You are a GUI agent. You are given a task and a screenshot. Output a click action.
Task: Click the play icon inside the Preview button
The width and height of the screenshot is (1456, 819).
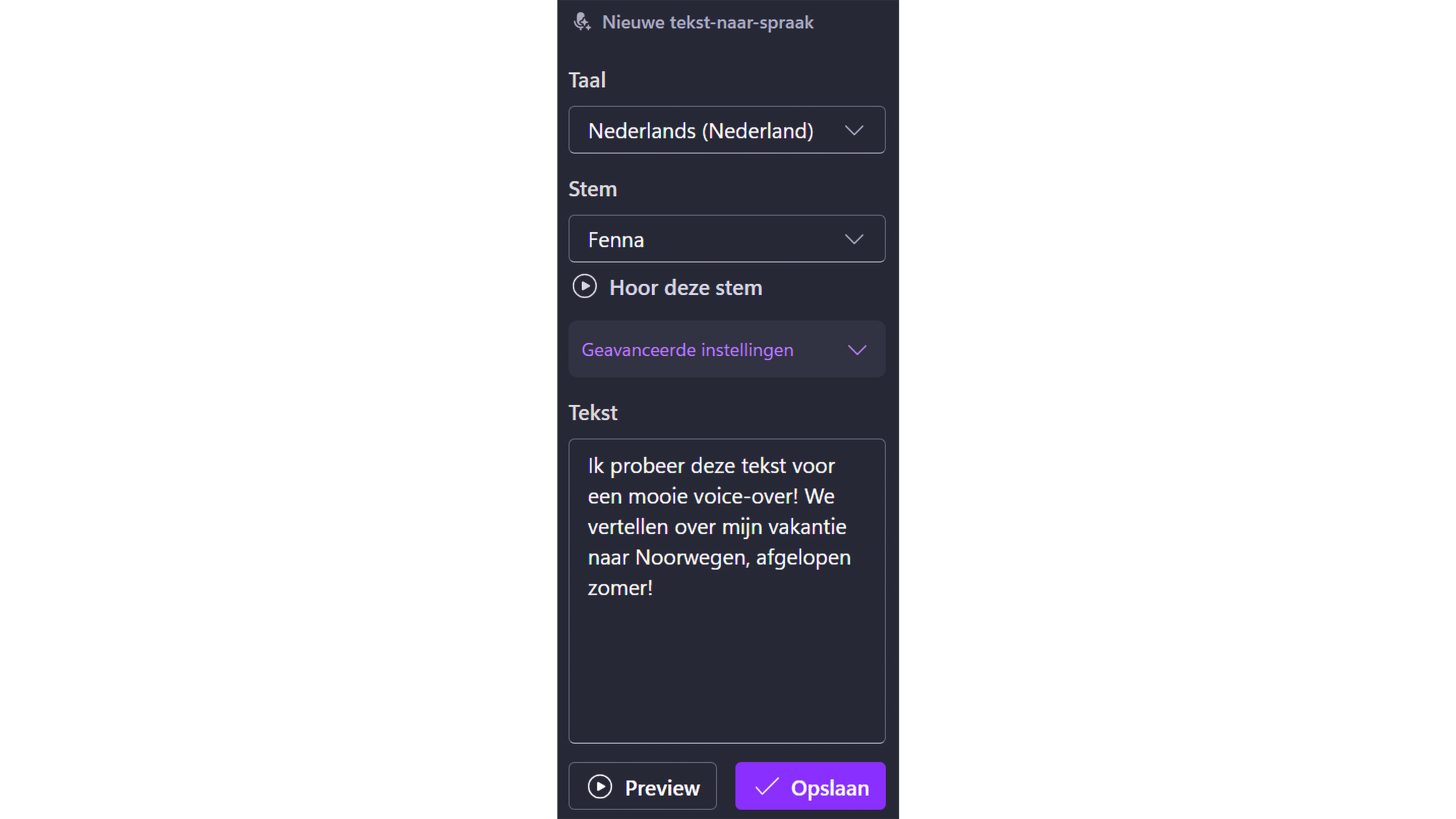600,787
